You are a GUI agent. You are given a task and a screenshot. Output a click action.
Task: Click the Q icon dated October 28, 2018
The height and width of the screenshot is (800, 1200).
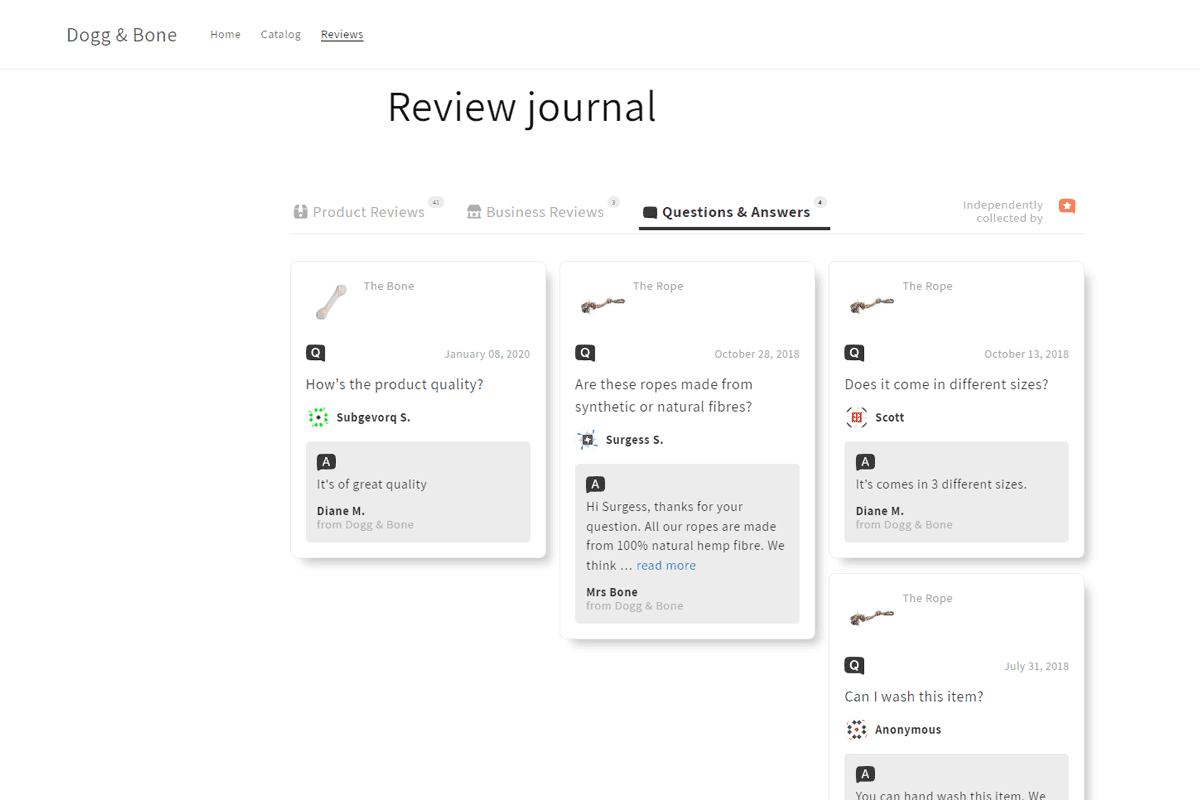point(585,353)
